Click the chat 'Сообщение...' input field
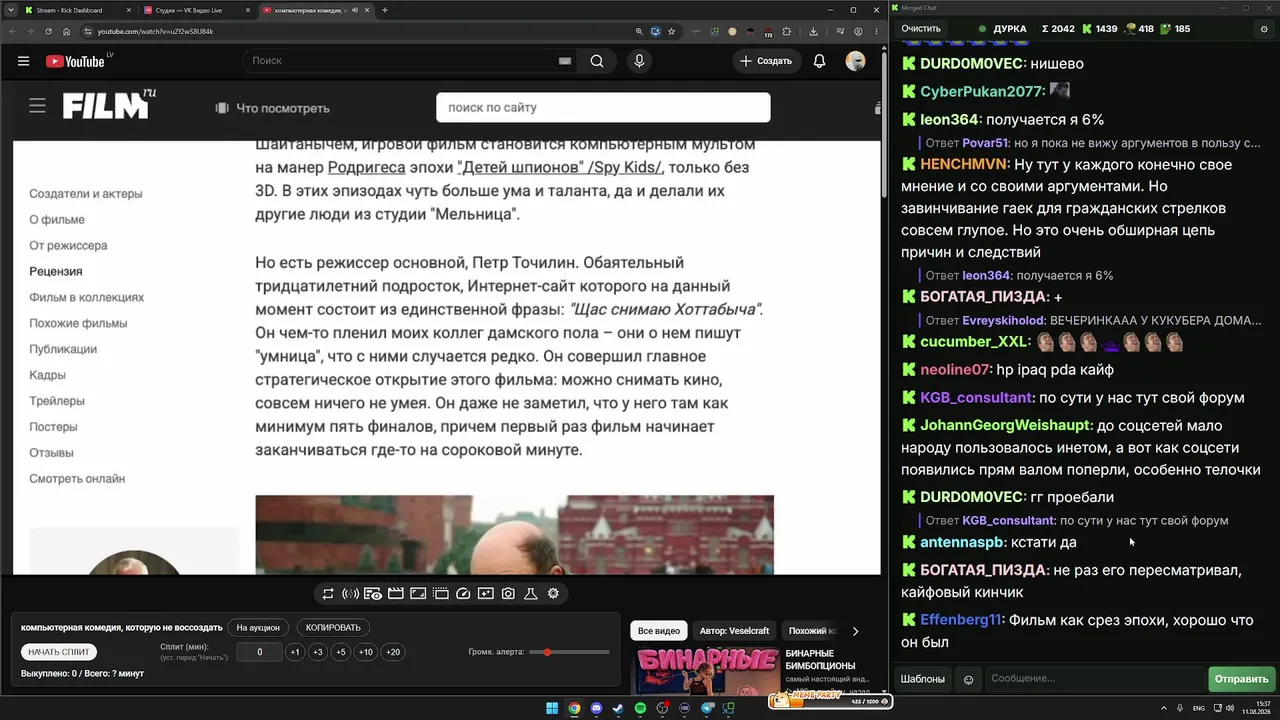This screenshot has width=1280, height=720. tap(1094, 679)
